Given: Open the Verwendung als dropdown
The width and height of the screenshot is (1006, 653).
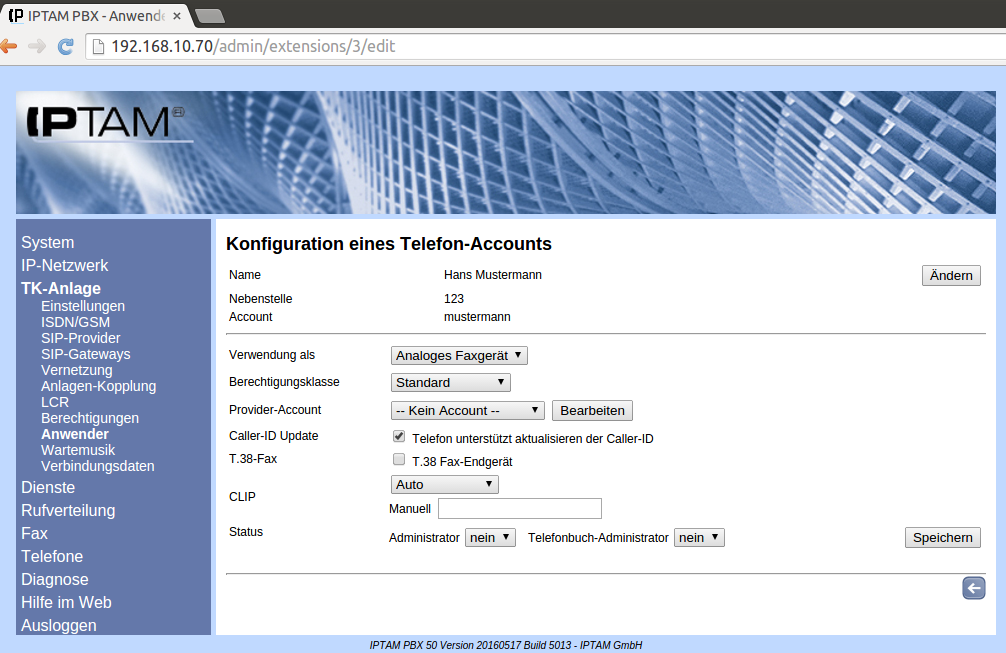Looking at the screenshot, I should click(459, 355).
